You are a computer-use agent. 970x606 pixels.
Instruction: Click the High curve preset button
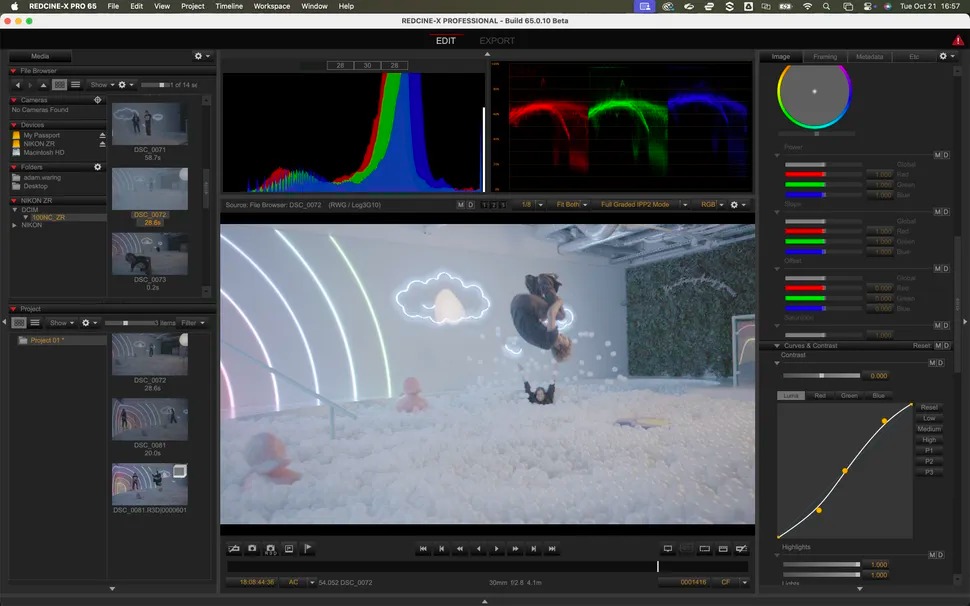929,439
